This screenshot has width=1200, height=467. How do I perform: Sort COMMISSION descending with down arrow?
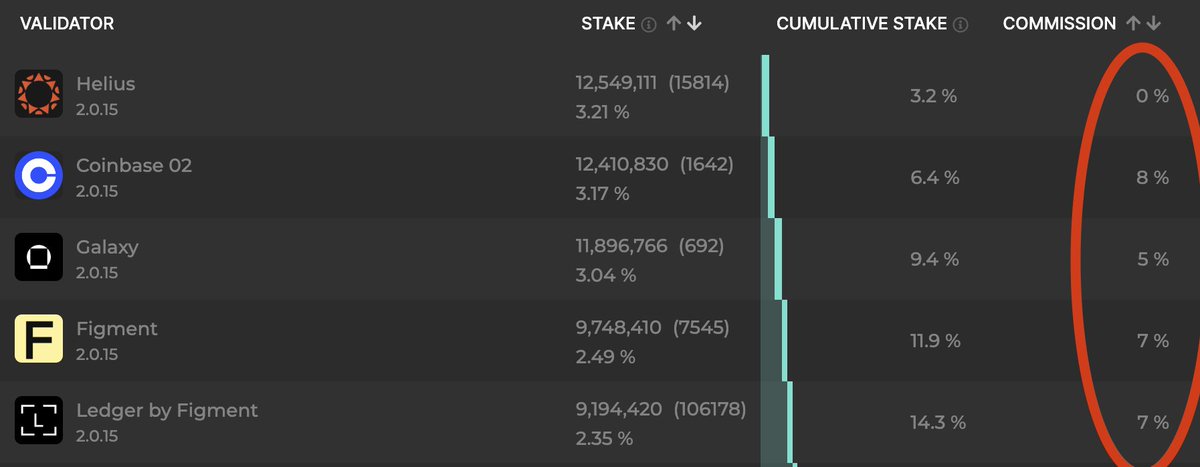pos(1154,23)
